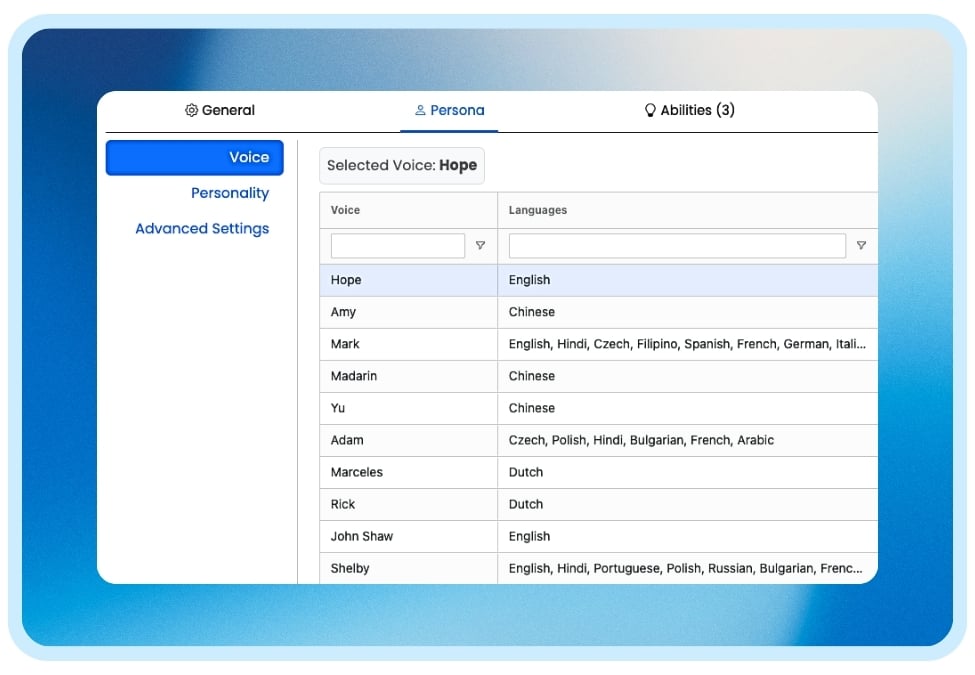
Task: Go to Advanced Settings
Action: tap(202, 229)
